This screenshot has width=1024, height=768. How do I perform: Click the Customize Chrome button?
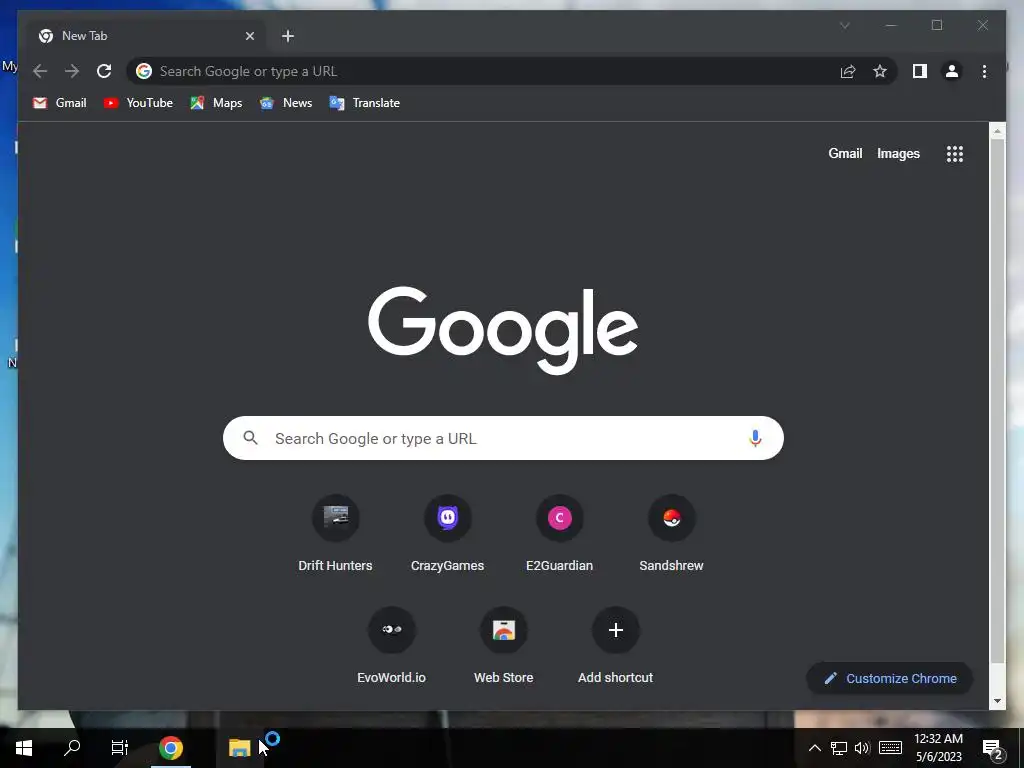[889, 679]
